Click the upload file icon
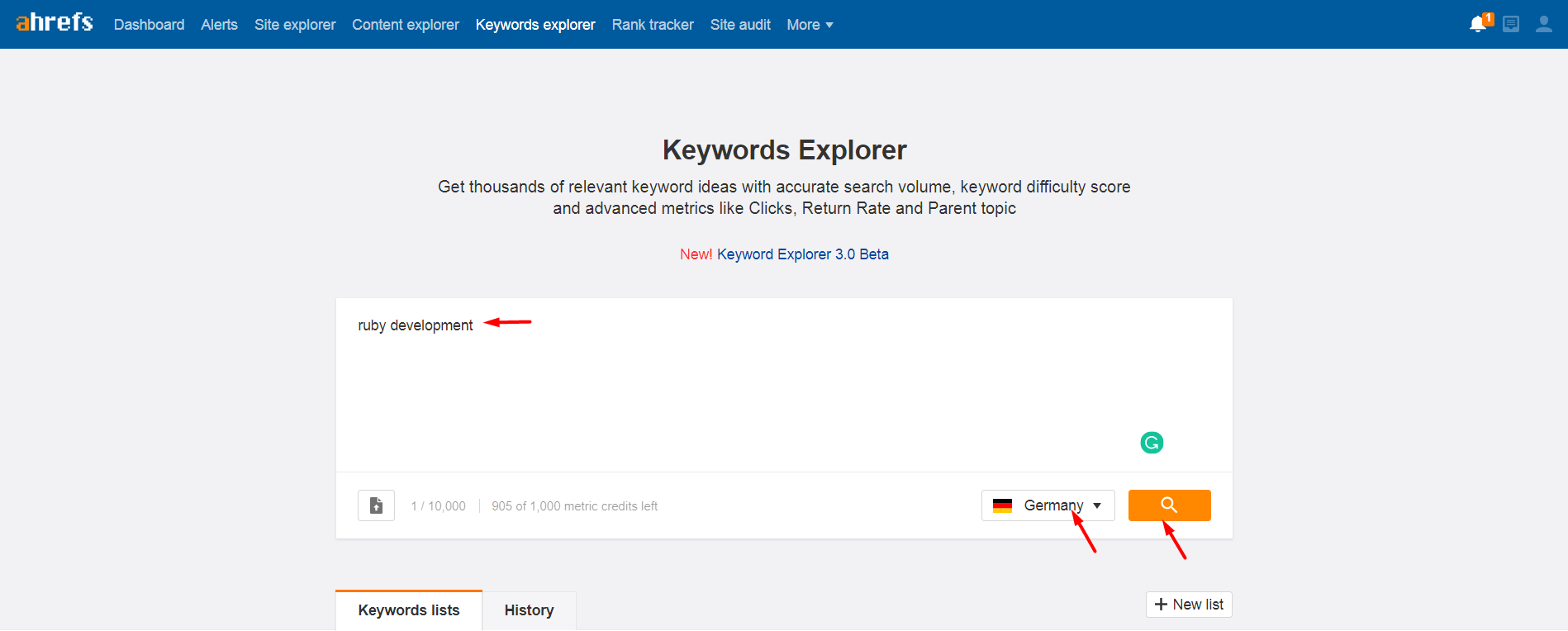 376,505
